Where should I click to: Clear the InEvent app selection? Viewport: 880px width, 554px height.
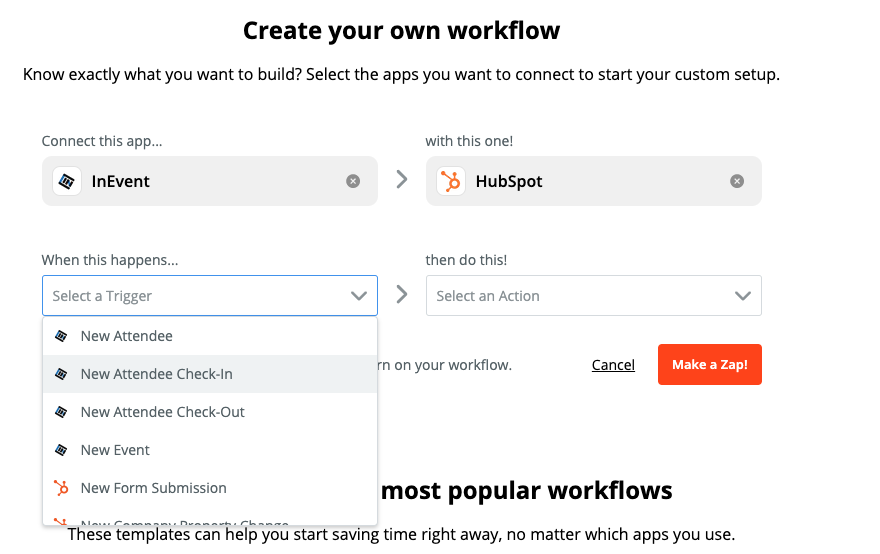coord(353,181)
